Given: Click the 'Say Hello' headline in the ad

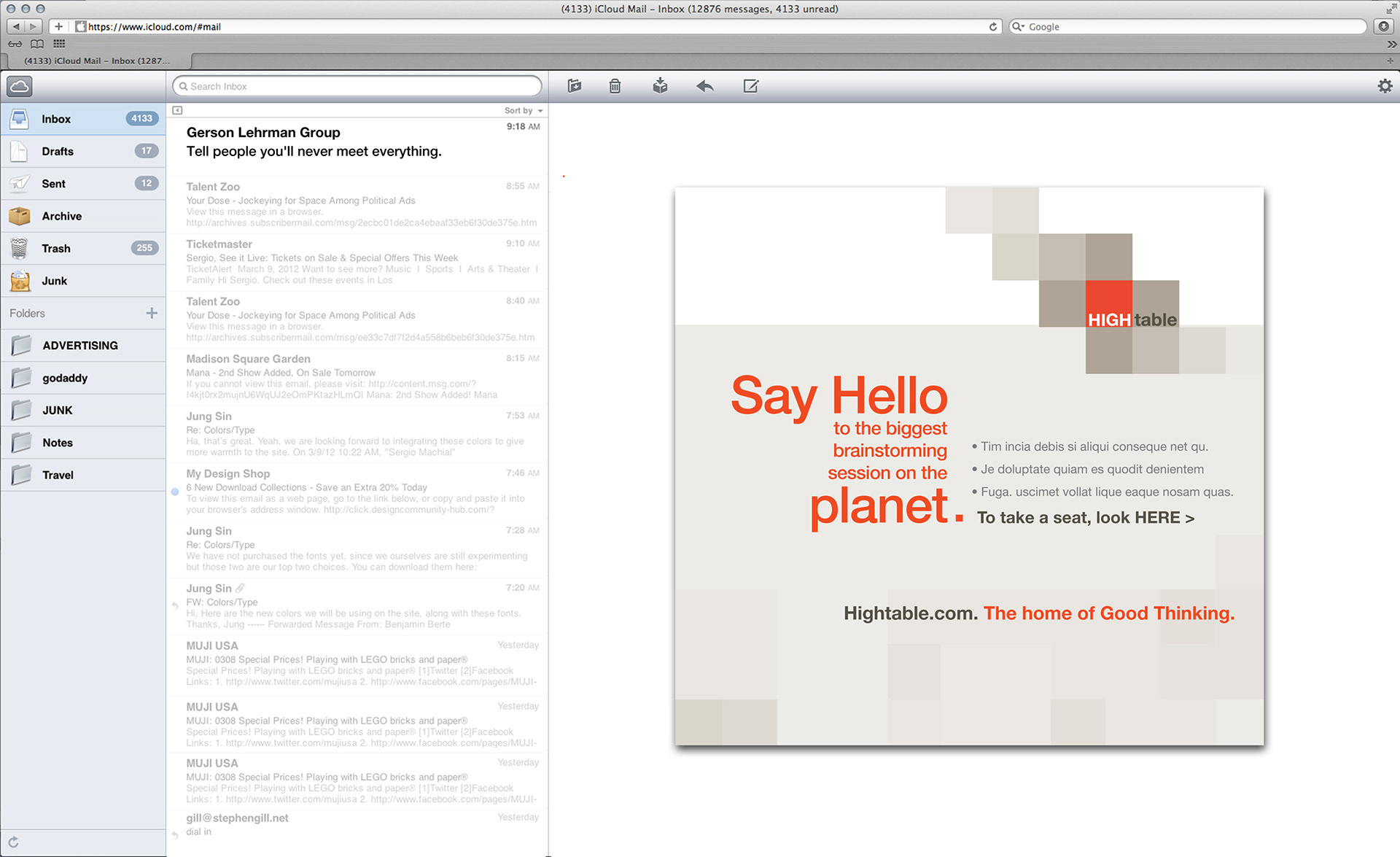Looking at the screenshot, I should click(x=839, y=396).
